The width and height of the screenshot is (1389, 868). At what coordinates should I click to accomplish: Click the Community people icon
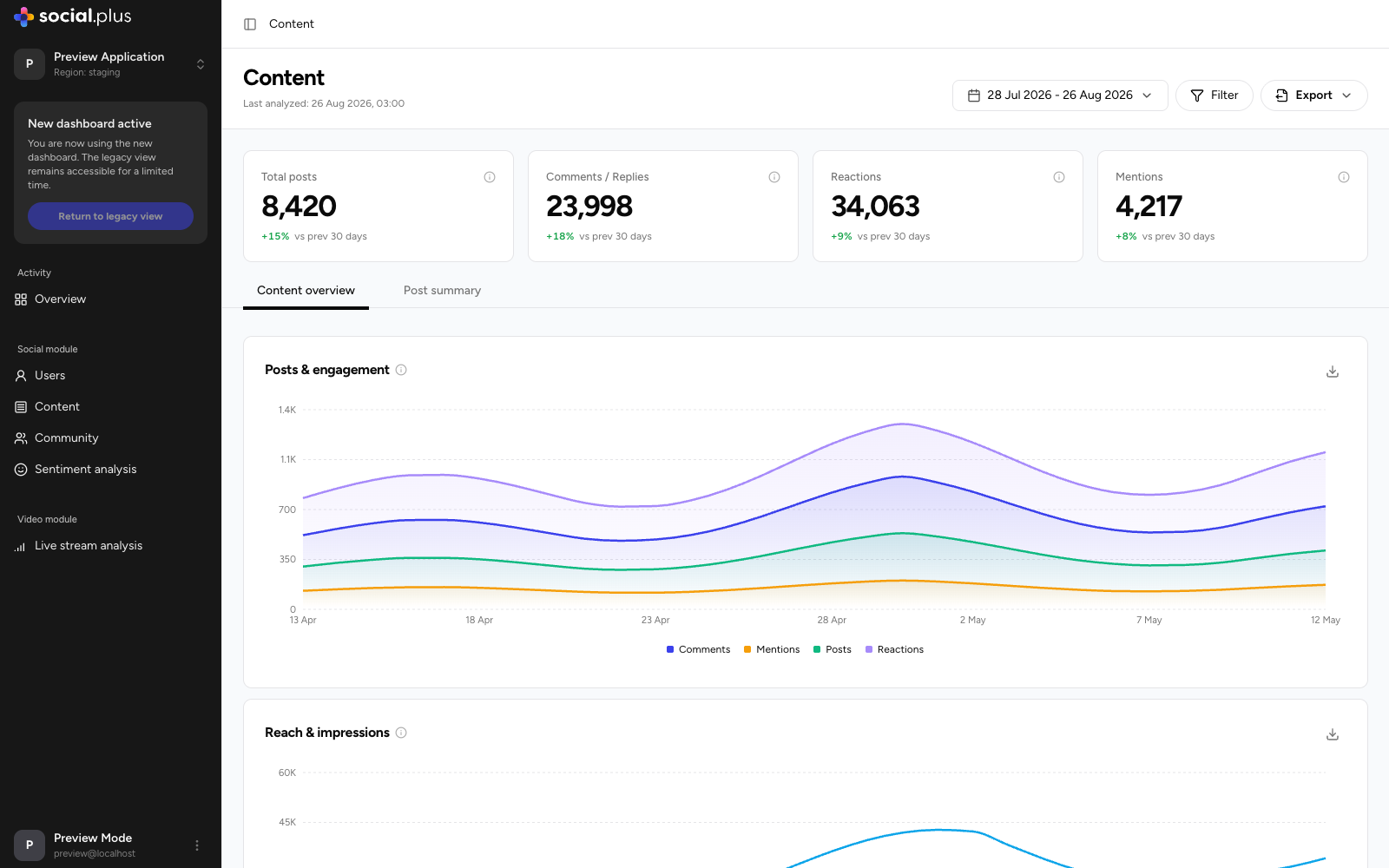[21, 438]
